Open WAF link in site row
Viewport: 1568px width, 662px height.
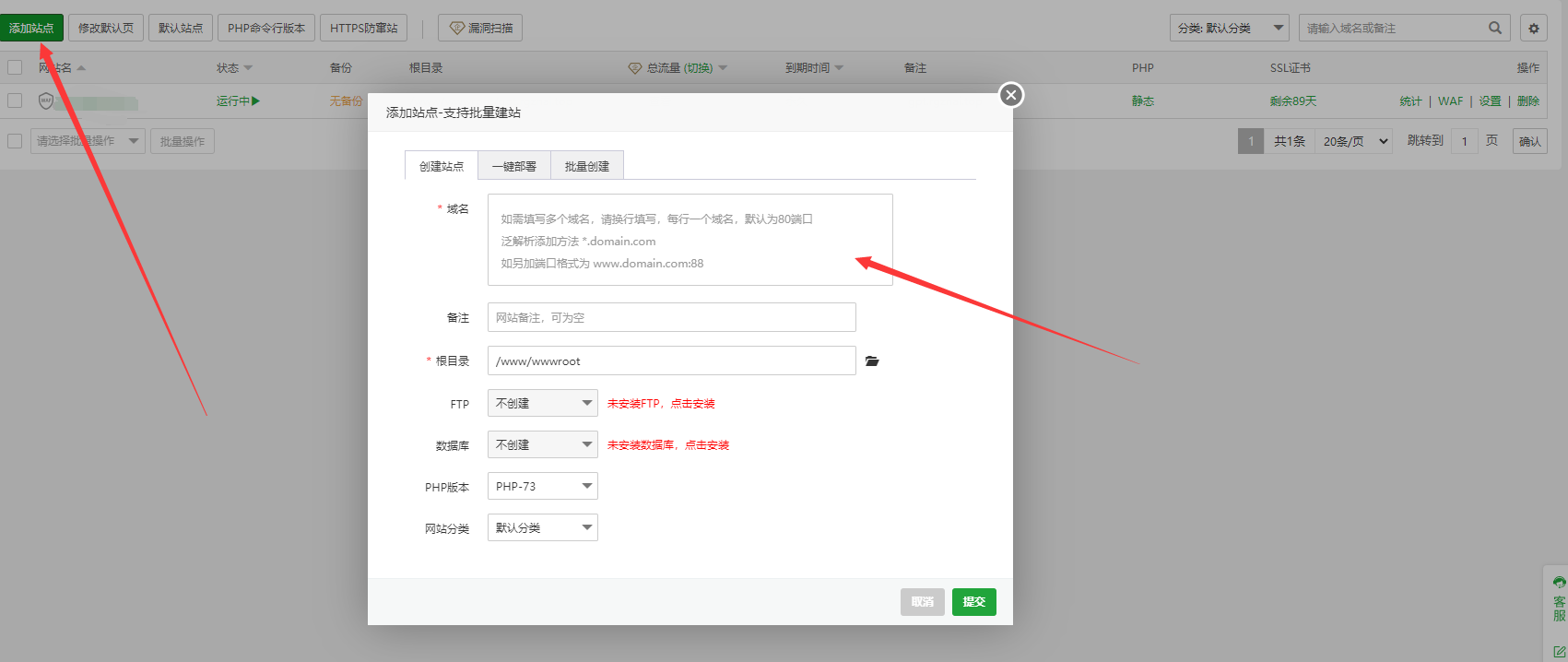tap(1450, 100)
